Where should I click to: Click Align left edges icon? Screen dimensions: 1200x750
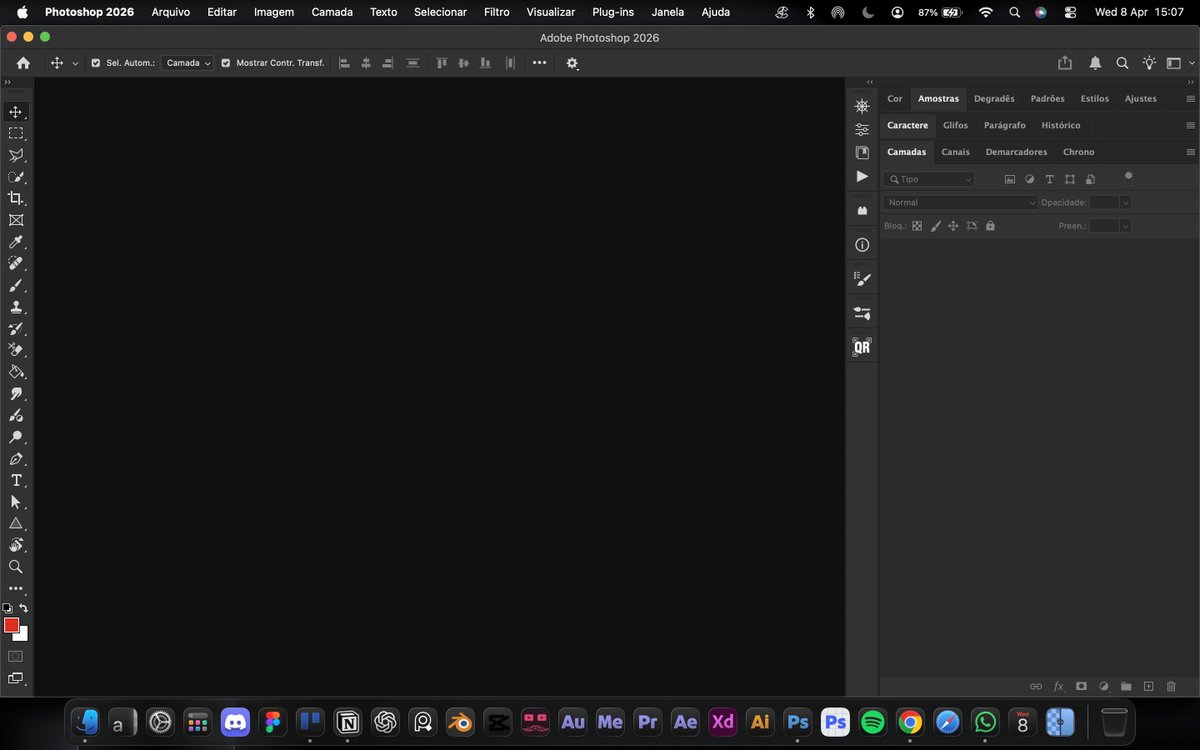pos(344,63)
